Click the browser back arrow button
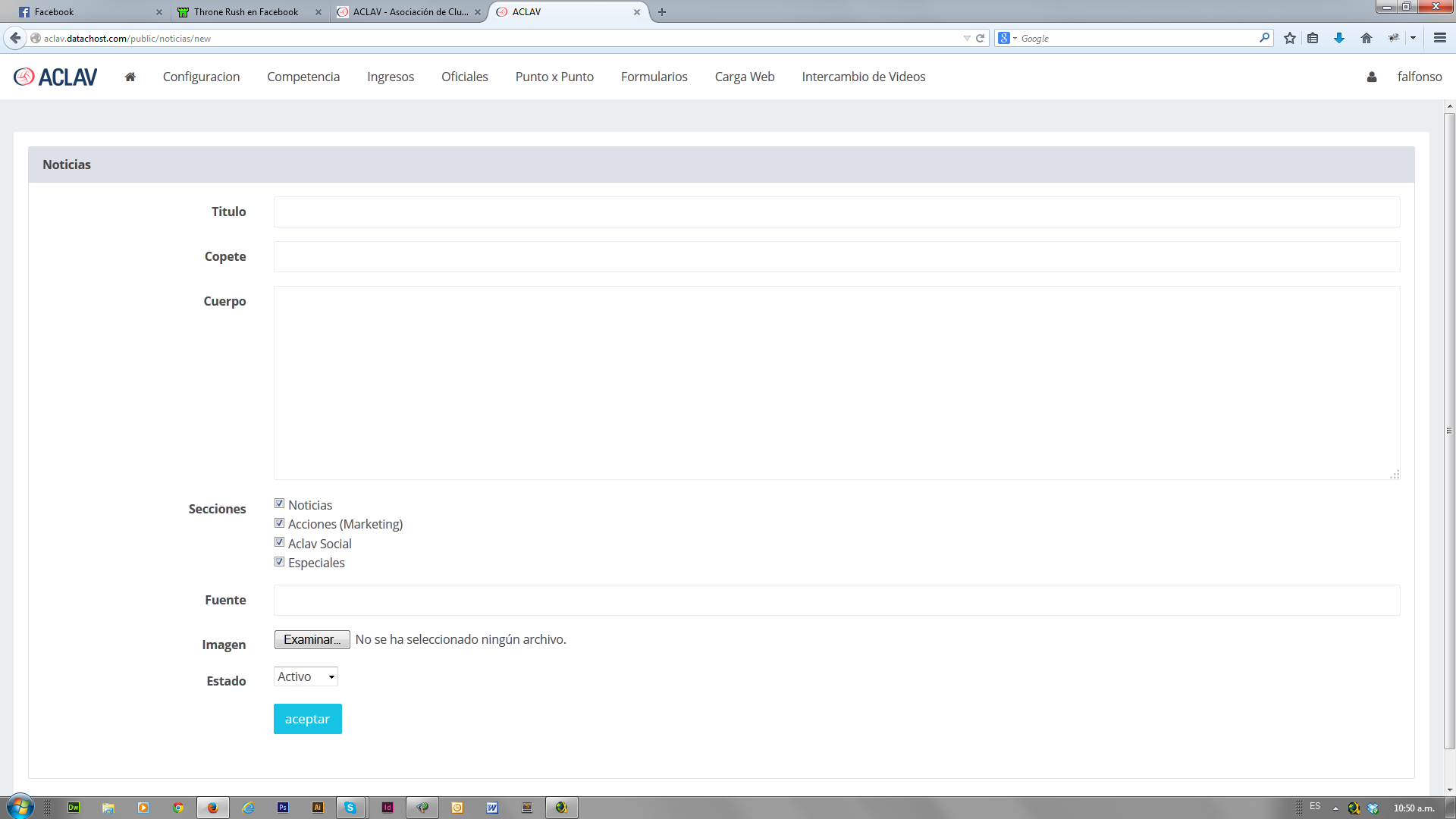 click(15, 38)
